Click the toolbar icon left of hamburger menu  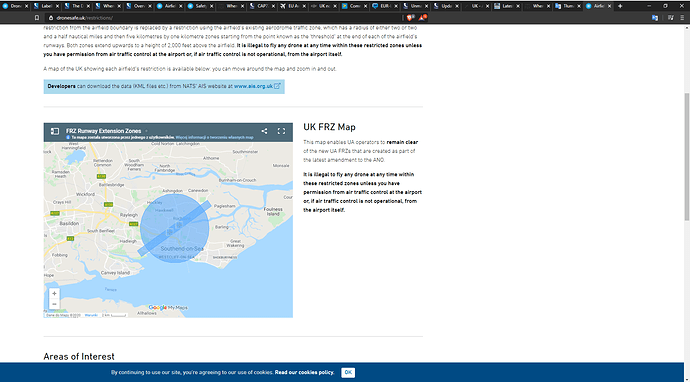[671, 18]
